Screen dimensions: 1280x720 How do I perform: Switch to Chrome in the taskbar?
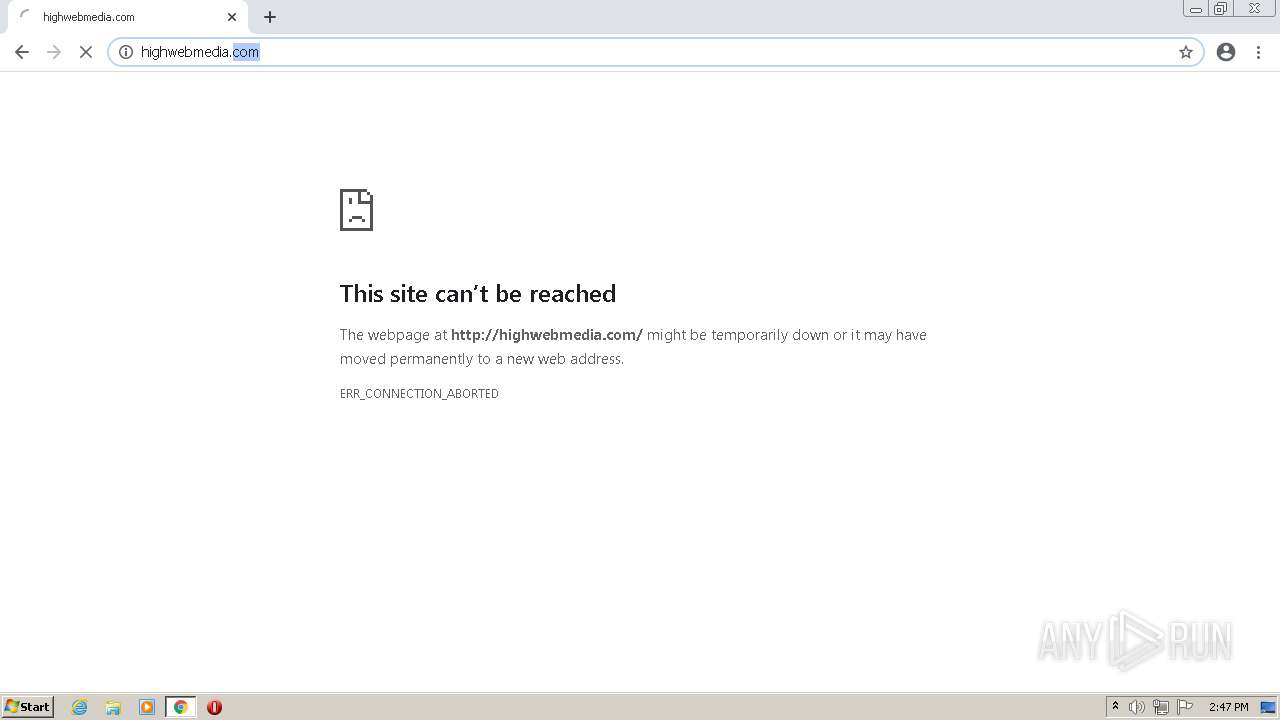[181, 707]
